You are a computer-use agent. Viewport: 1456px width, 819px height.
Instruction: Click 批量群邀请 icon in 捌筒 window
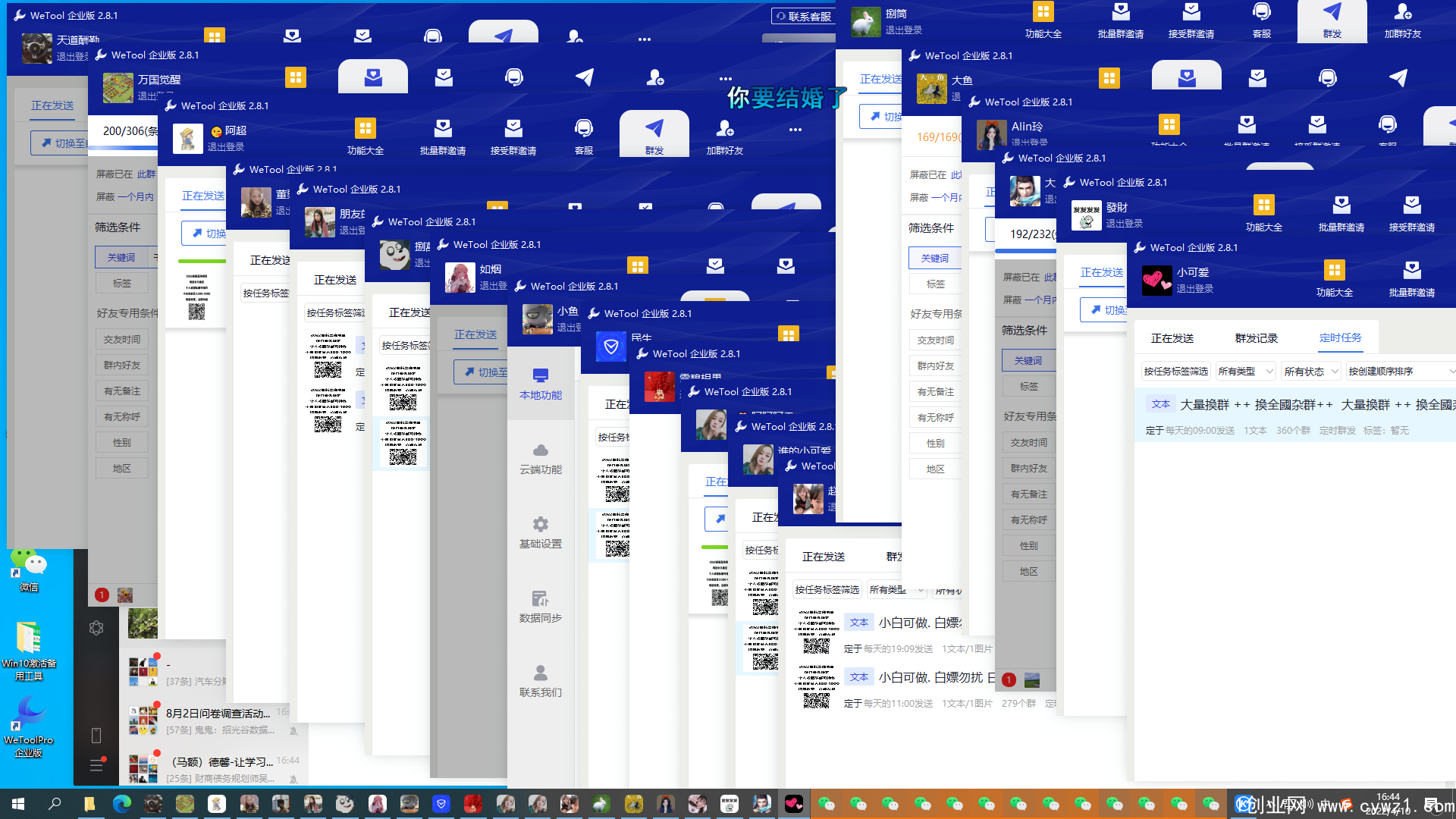(x=1121, y=20)
